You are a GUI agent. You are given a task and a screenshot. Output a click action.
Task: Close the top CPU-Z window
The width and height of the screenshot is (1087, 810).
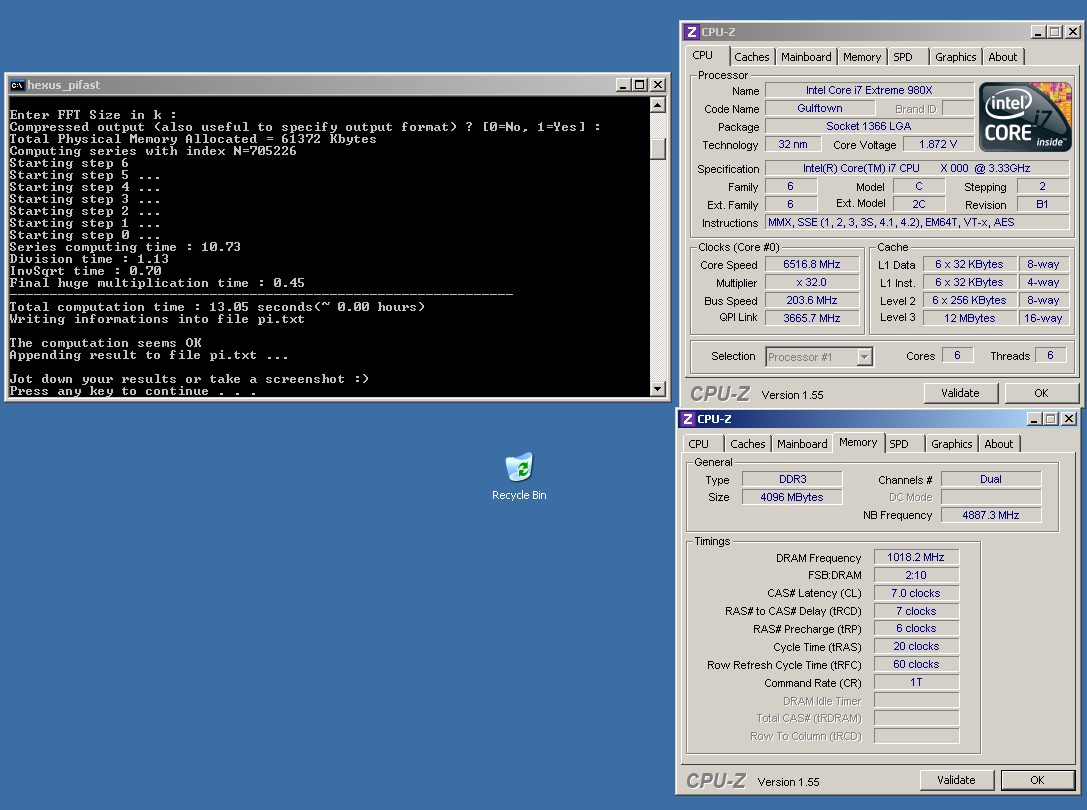[x=1072, y=32]
